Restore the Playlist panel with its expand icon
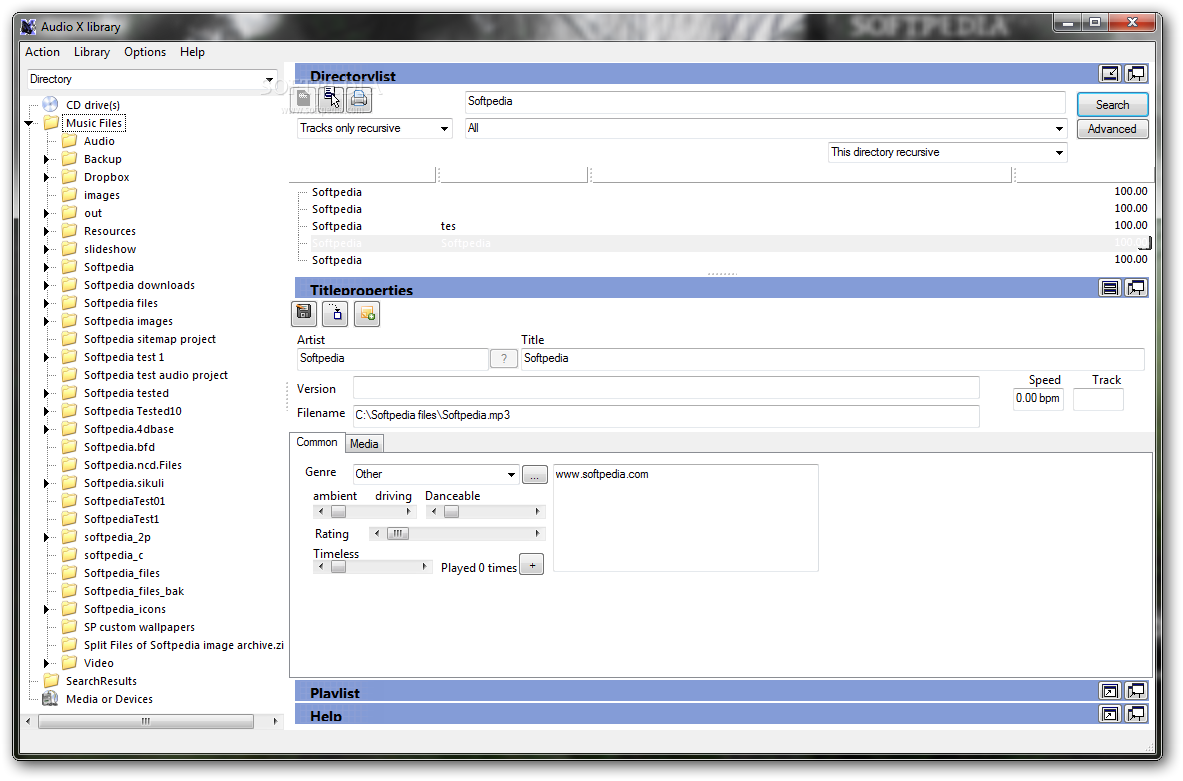This screenshot has width=1183, height=781. pyautogui.click(x=1110, y=690)
